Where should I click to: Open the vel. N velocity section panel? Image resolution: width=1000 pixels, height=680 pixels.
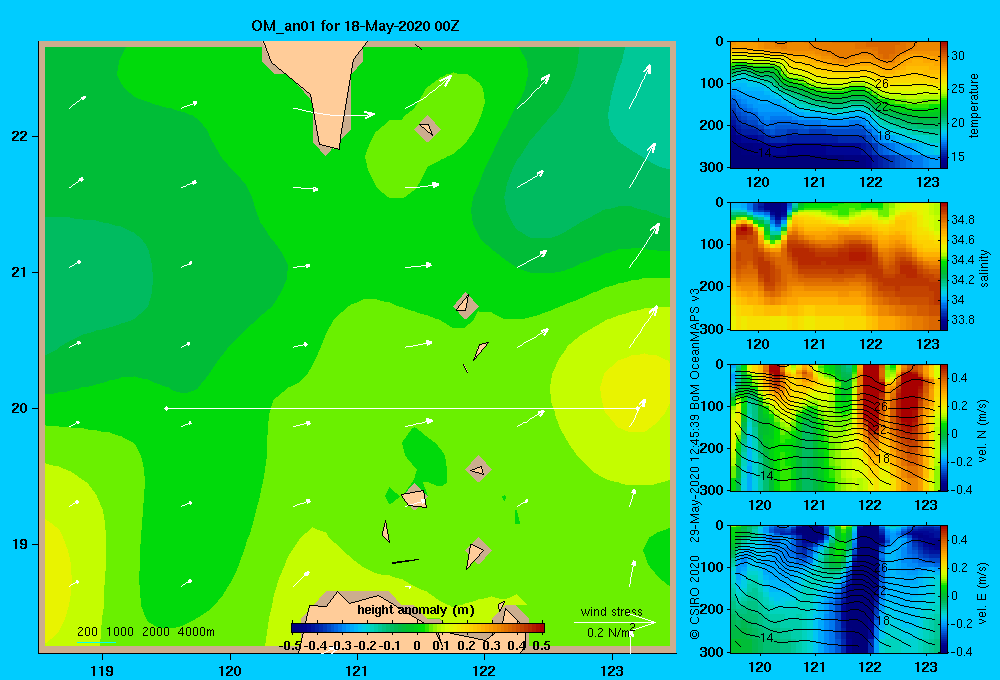tap(835, 427)
